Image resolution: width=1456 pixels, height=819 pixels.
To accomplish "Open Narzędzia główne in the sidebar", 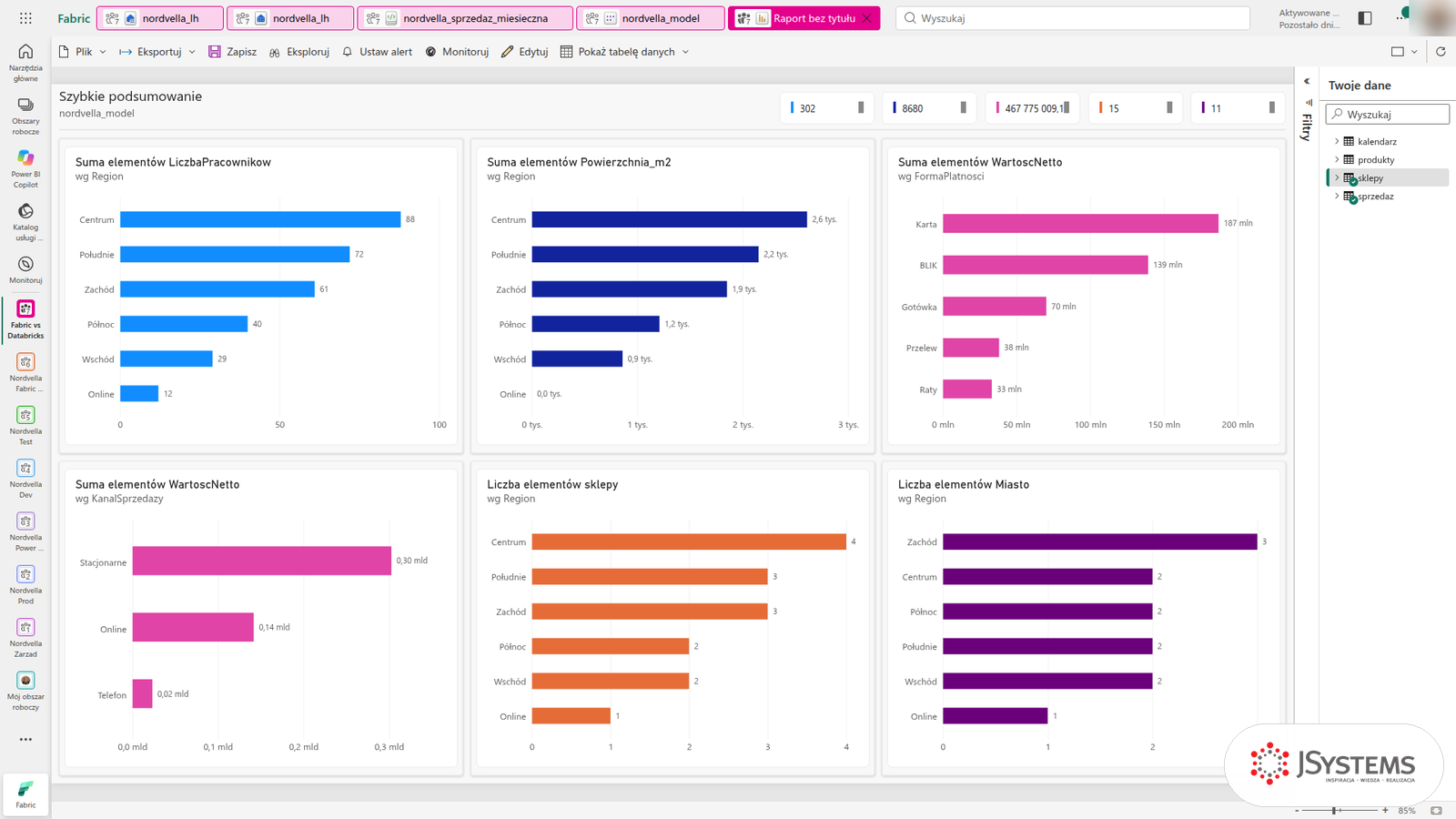I will [x=25, y=62].
